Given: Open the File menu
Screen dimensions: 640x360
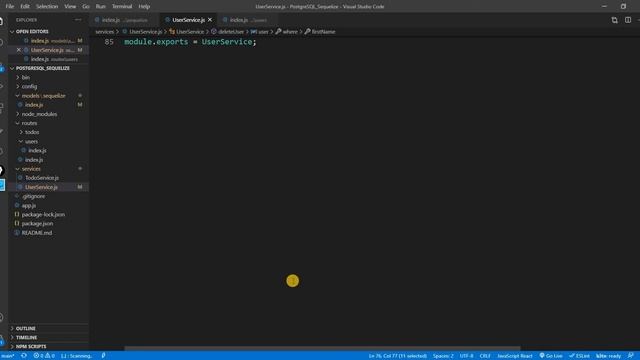Looking at the screenshot, I should [10, 6].
